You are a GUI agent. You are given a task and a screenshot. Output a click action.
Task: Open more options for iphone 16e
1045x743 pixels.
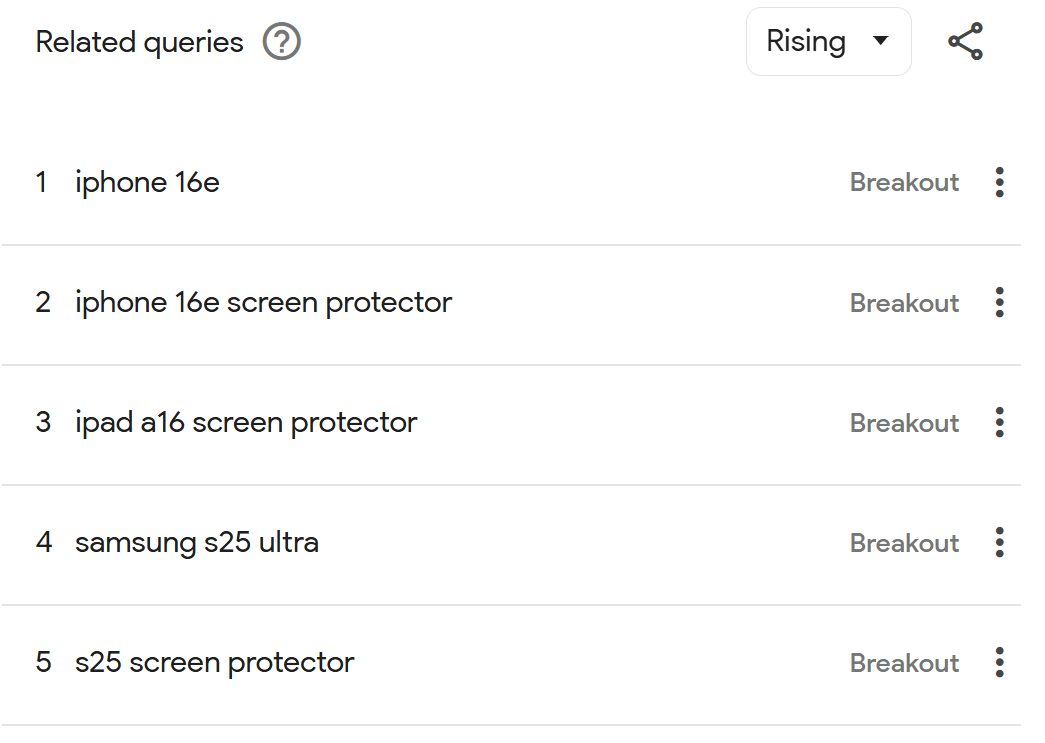[x=999, y=182]
